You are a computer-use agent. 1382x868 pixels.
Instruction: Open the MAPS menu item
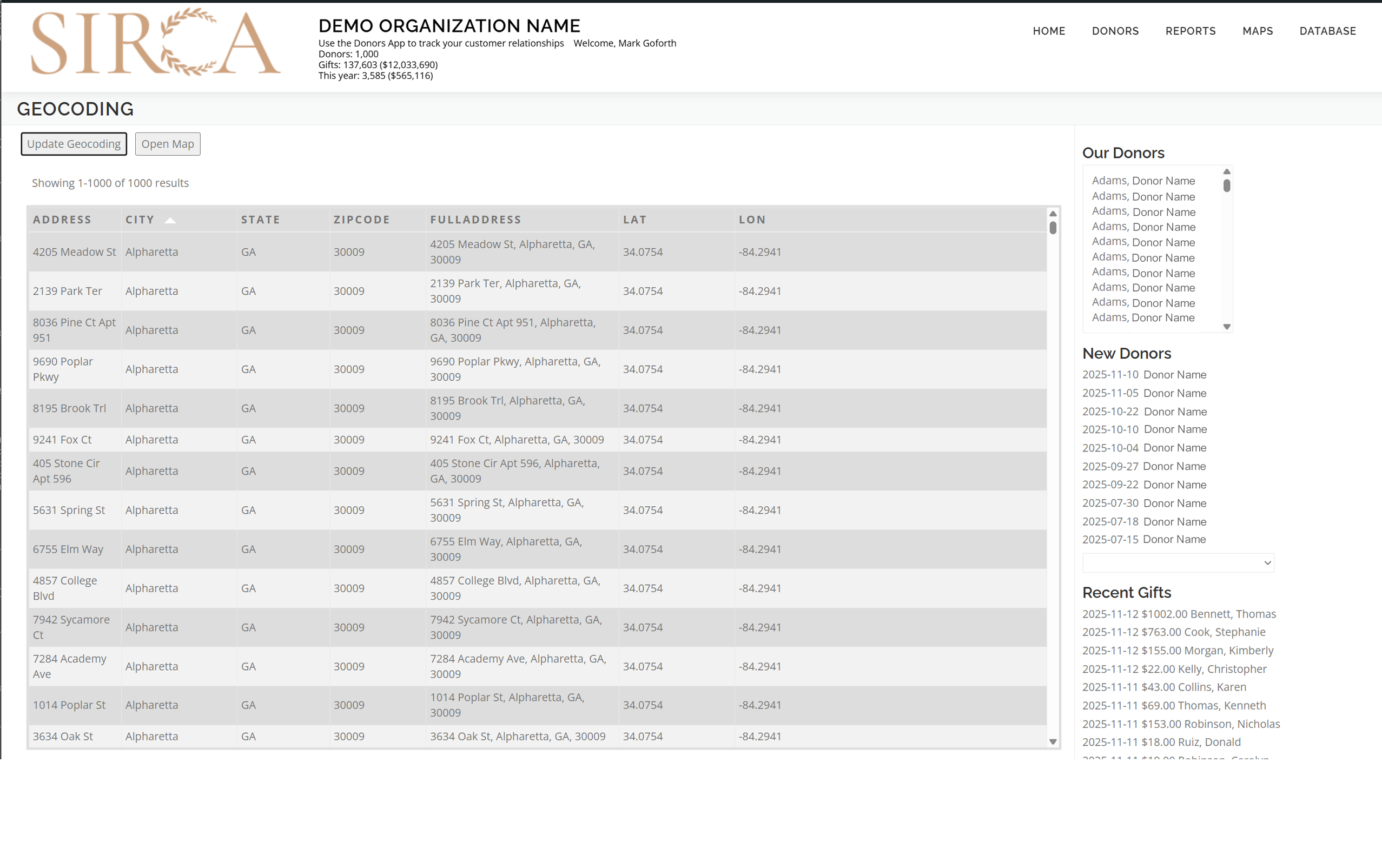point(1257,31)
